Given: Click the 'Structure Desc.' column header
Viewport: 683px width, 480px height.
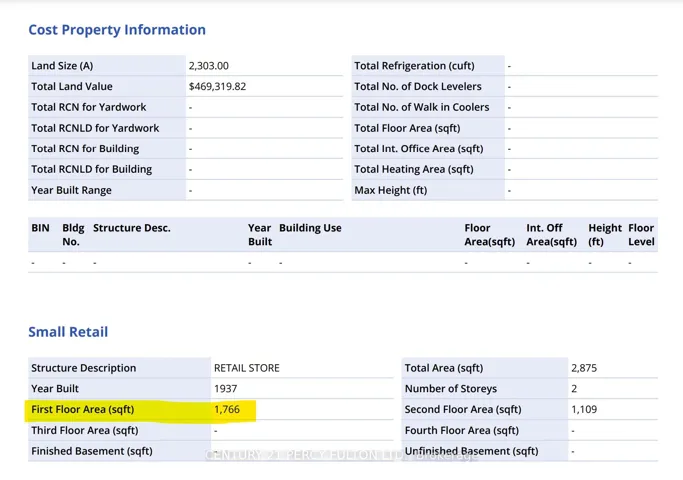Looking at the screenshot, I should pyautogui.click(x=132, y=228).
